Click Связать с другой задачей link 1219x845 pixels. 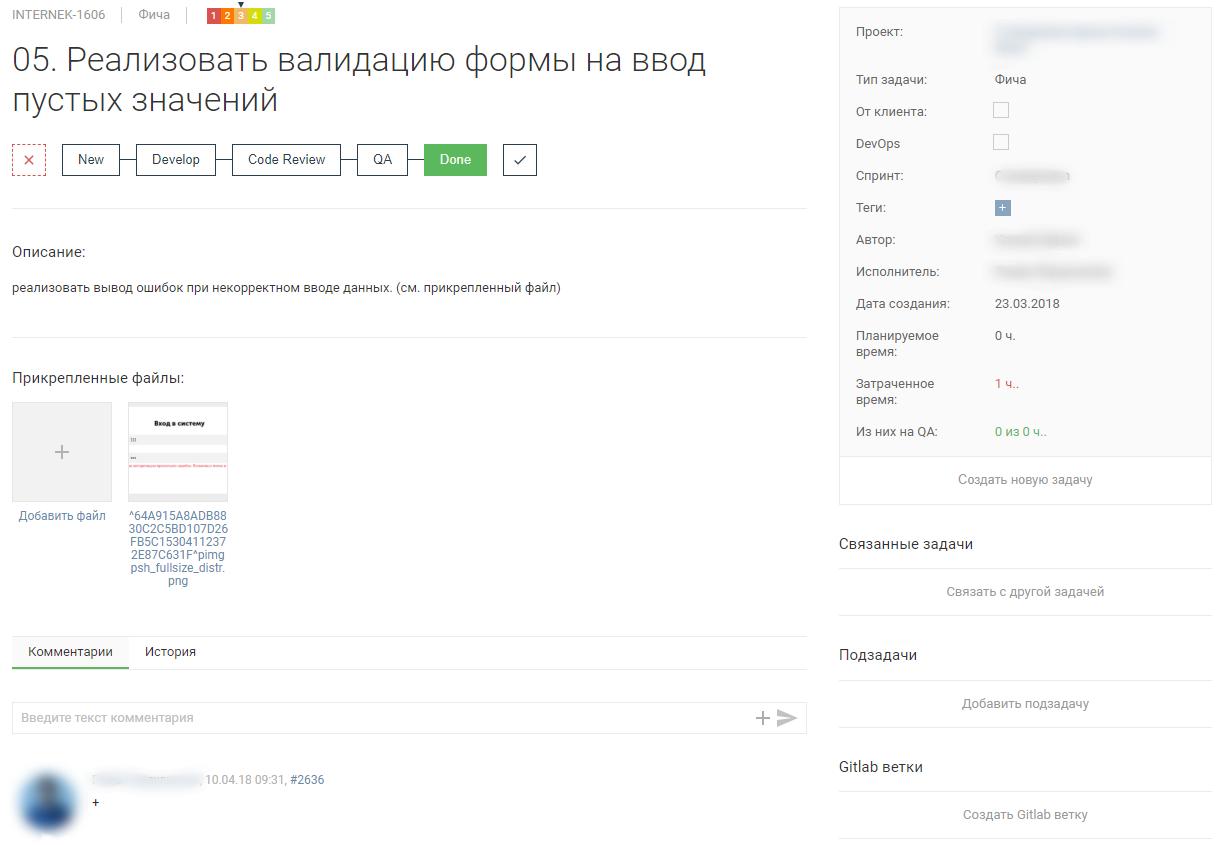(1024, 591)
